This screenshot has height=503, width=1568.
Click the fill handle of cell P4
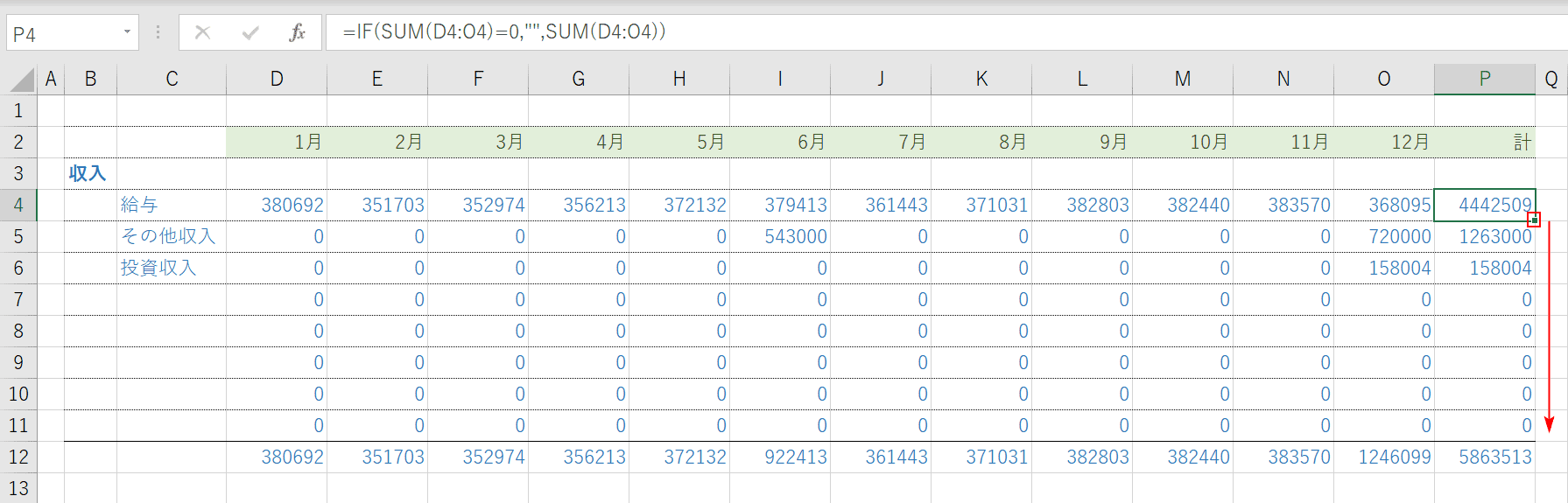pos(1534,220)
